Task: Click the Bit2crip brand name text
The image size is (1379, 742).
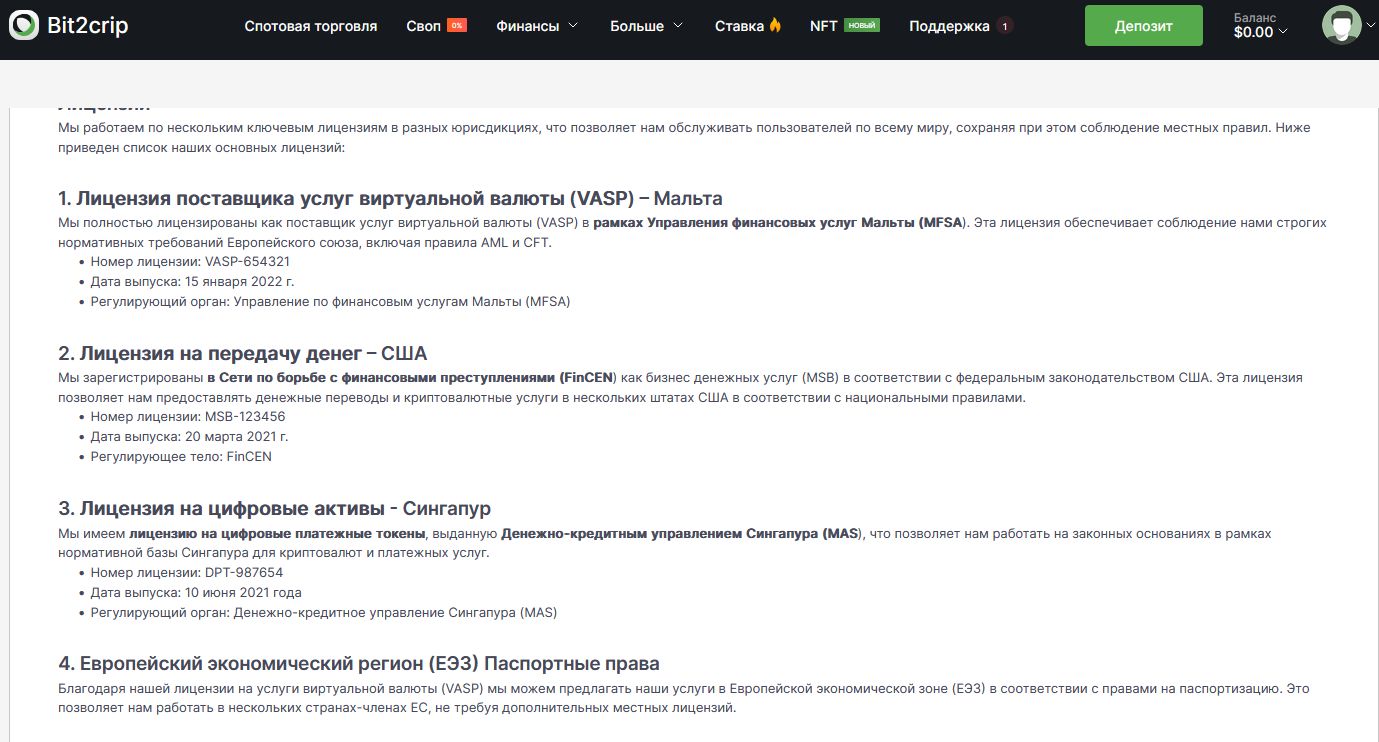Action: pyautogui.click(x=88, y=26)
